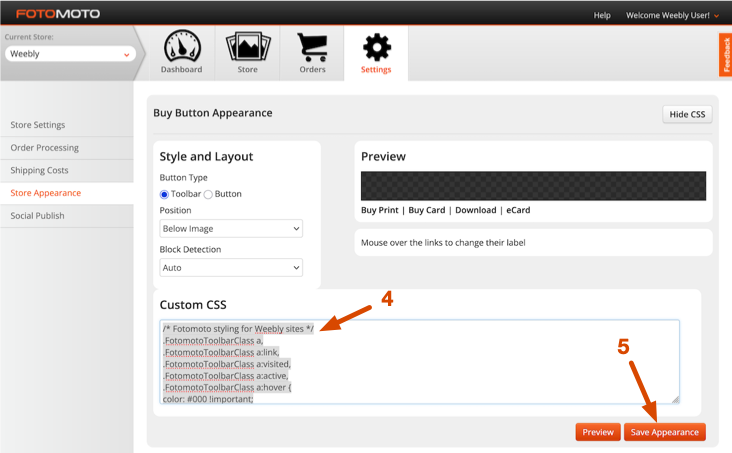Click the Buy Print preview link

click(380, 210)
